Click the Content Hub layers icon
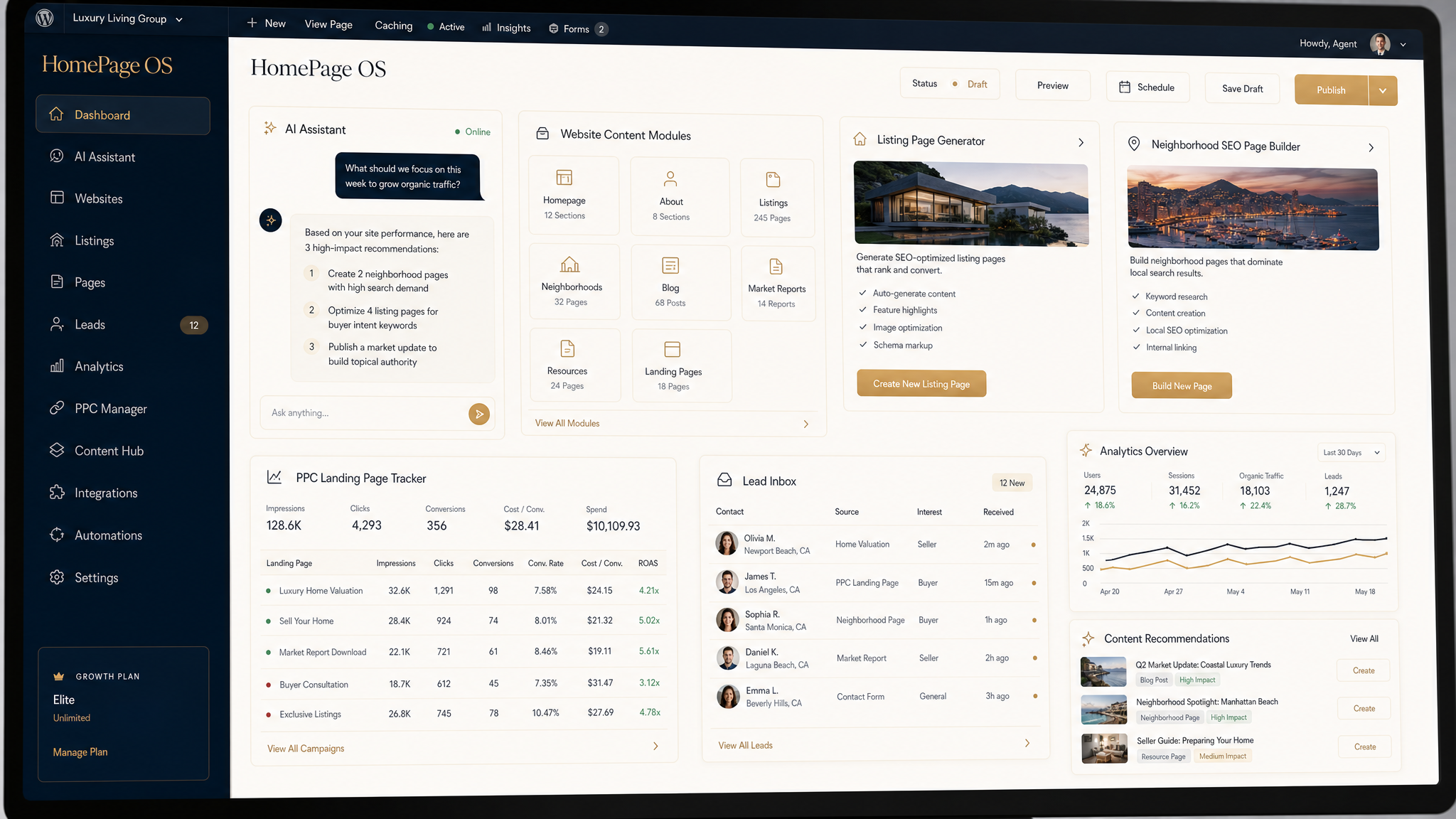The image size is (1456, 819). click(x=57, y=450)
